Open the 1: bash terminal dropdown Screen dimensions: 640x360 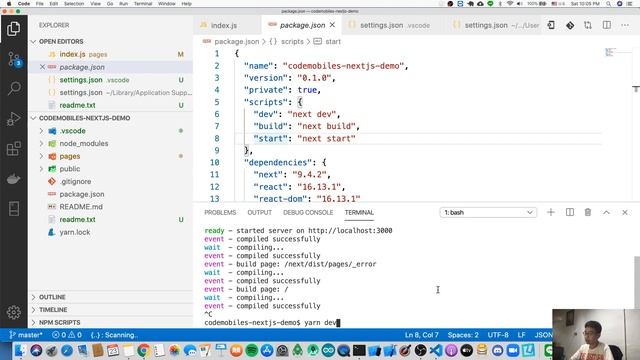pyautogui.click(x=488, y=212)
